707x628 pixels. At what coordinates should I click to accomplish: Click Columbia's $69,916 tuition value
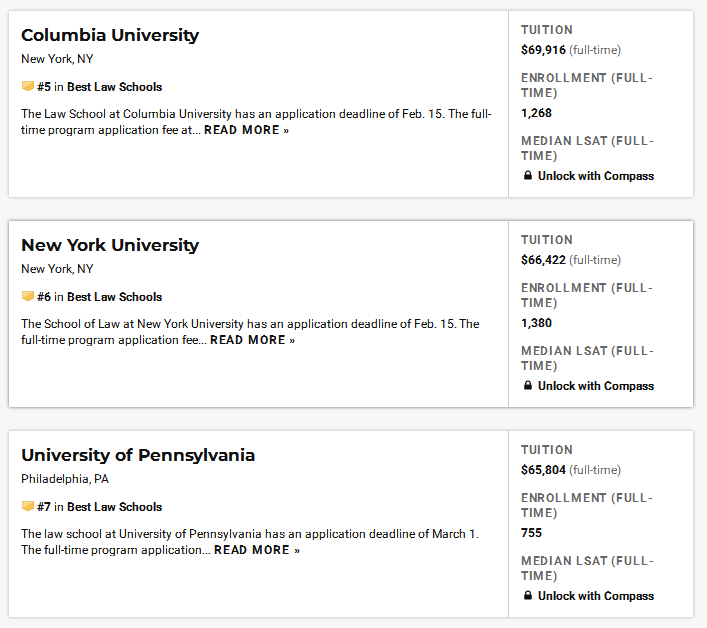543,50
